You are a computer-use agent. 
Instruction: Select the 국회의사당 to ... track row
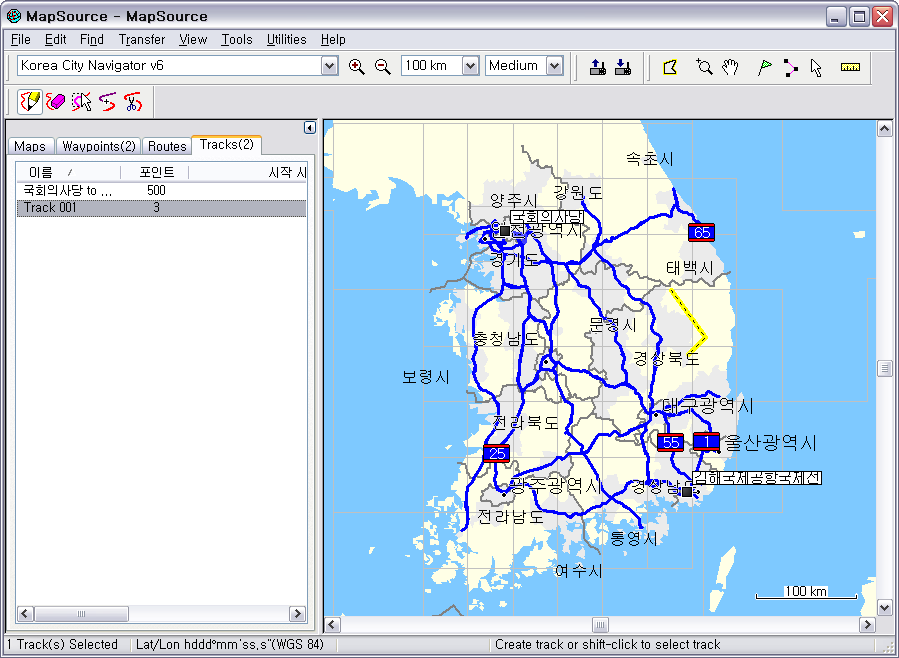162,190
